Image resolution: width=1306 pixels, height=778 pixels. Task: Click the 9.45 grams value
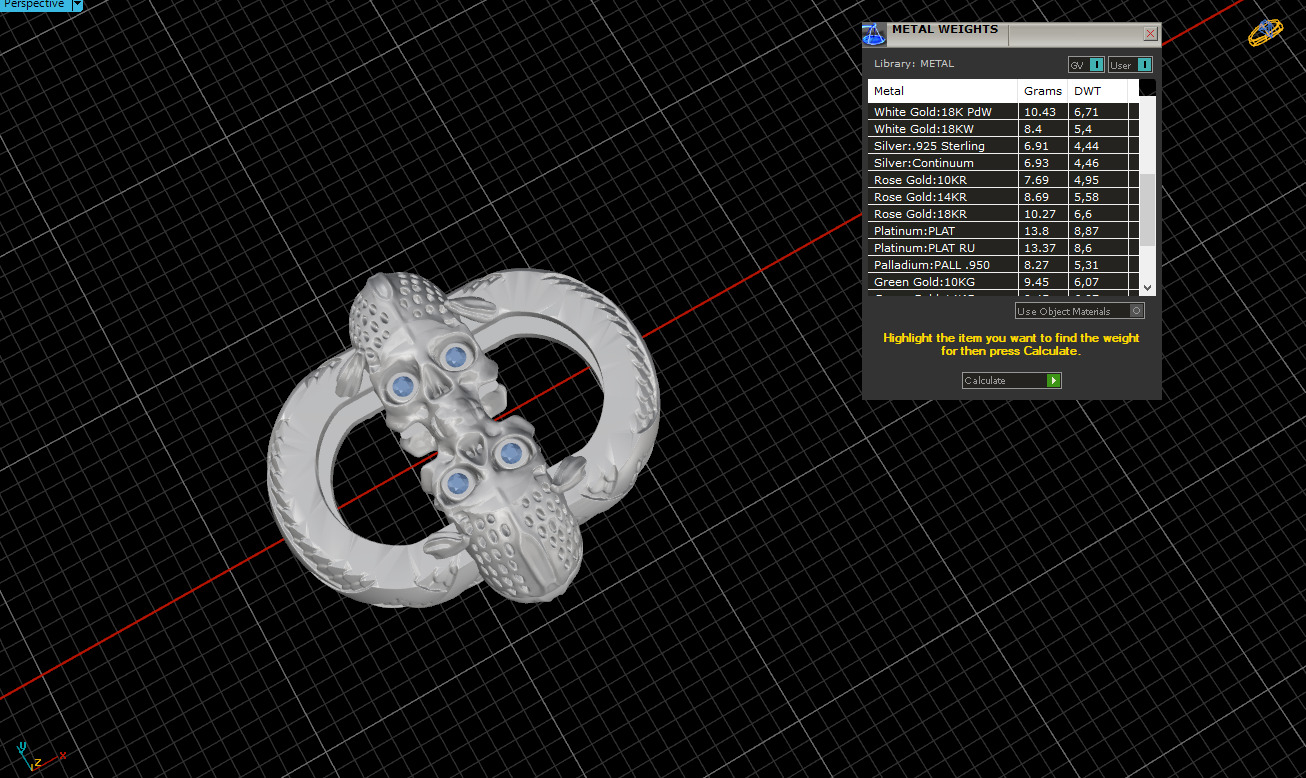pyautogui.click(x=1035, y=282)
